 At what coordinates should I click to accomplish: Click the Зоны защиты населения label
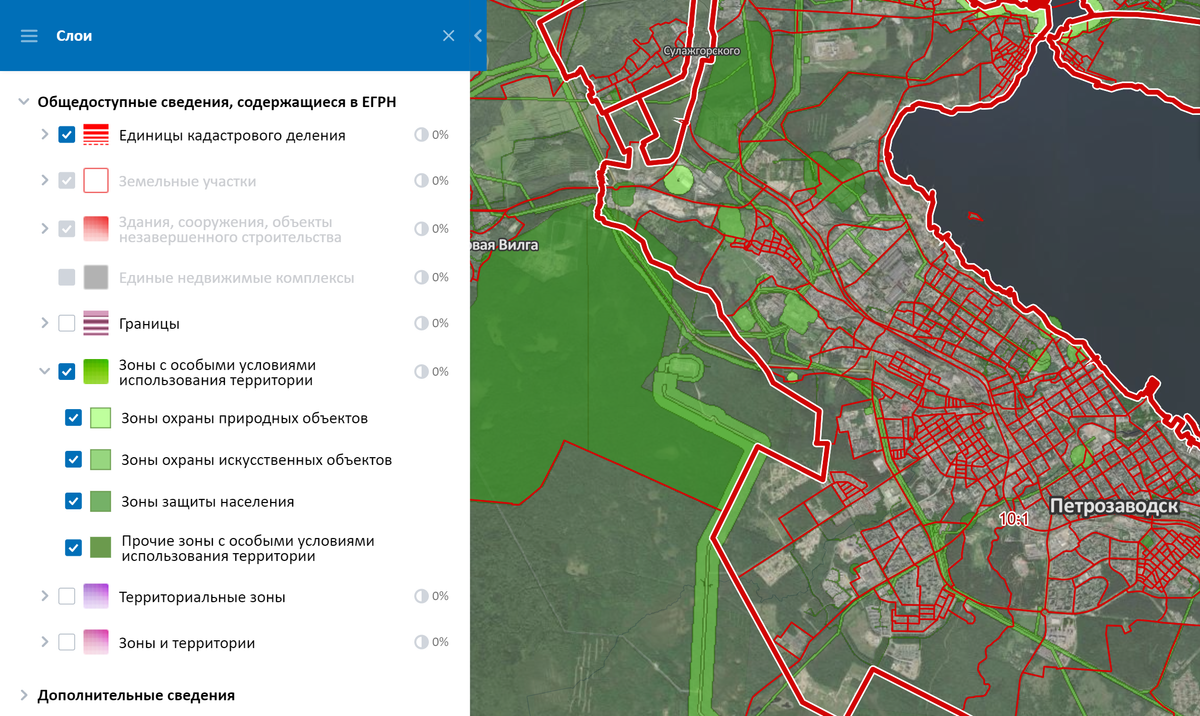tap(208, 502)
